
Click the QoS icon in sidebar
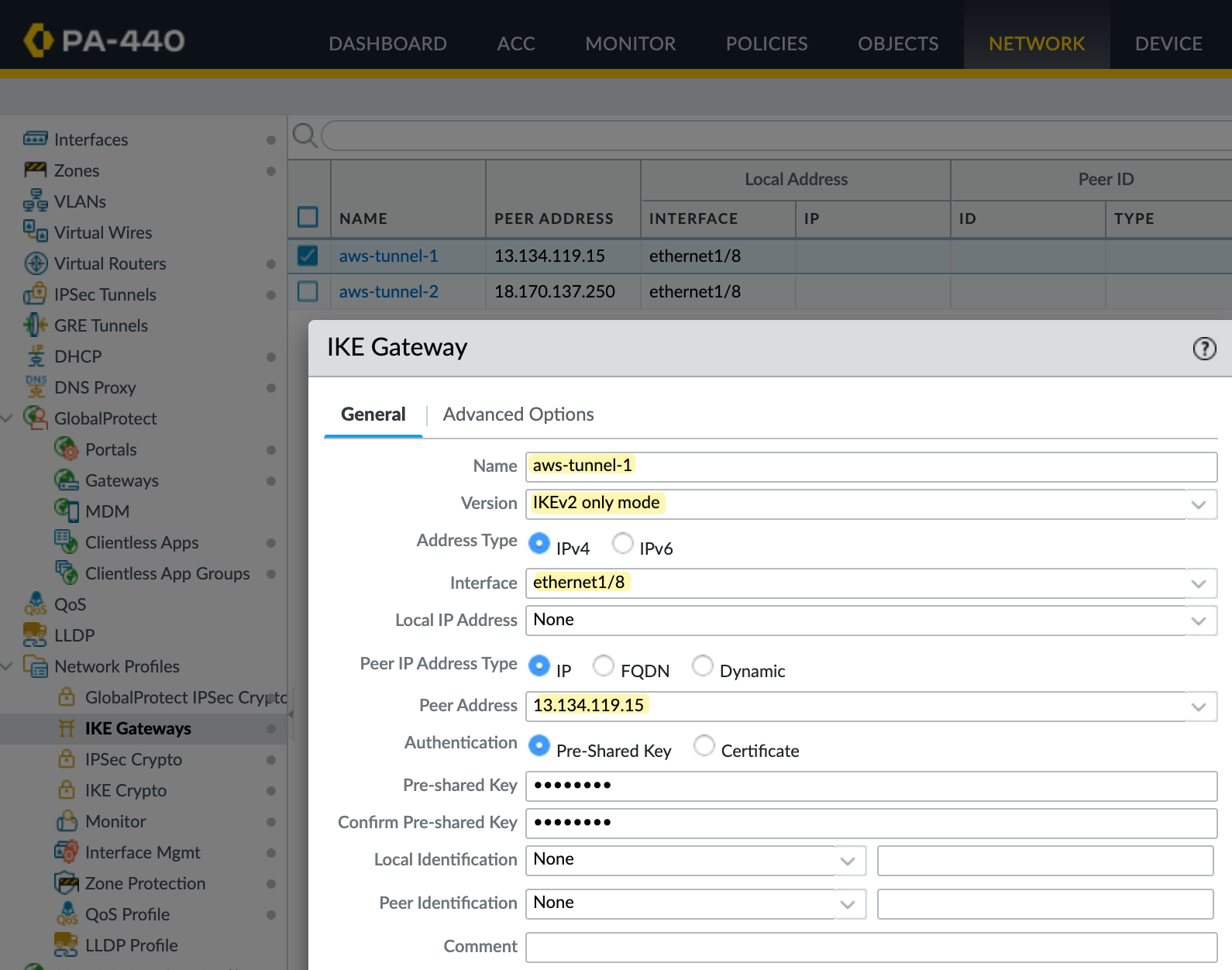coord(35,604)
